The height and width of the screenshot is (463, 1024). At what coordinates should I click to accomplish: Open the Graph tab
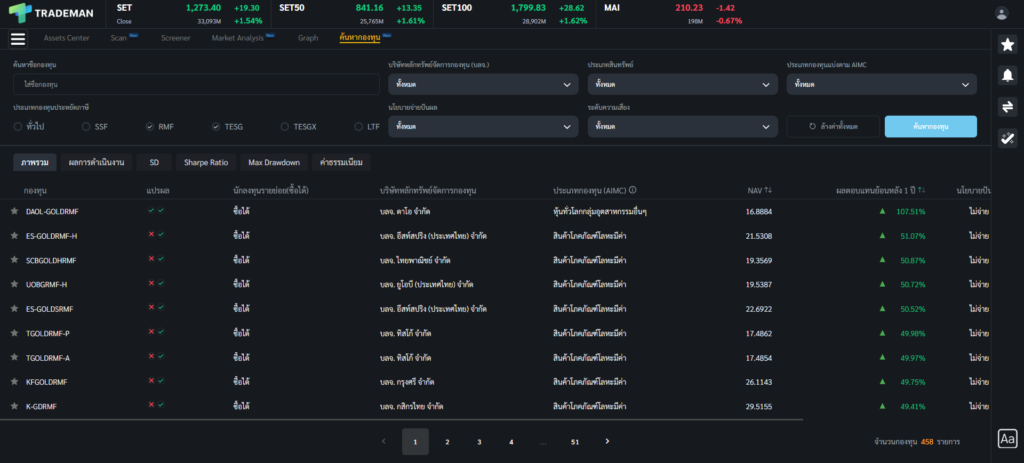(x=308, y=38)
